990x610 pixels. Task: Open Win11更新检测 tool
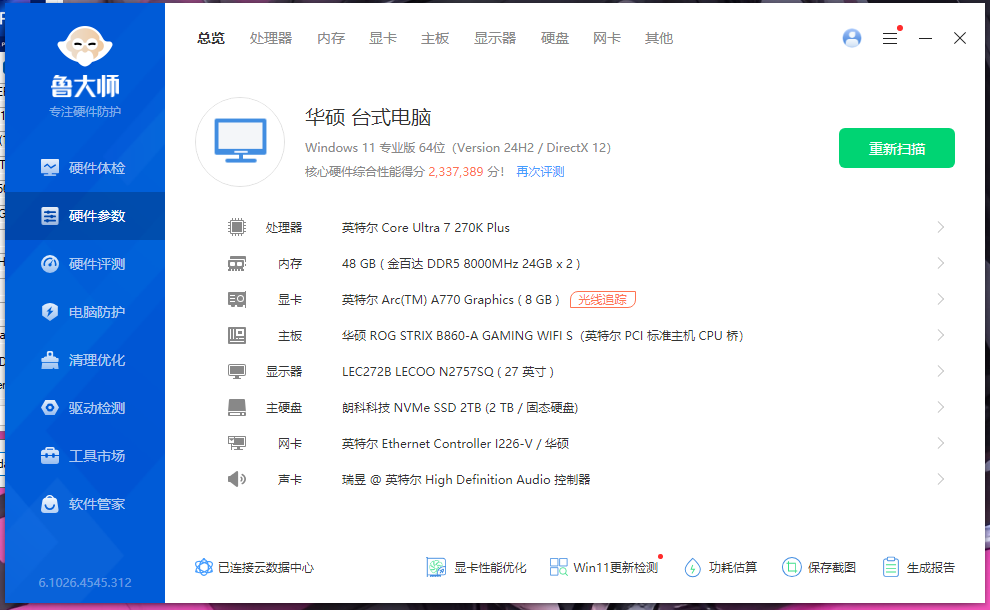click(604, 567)
